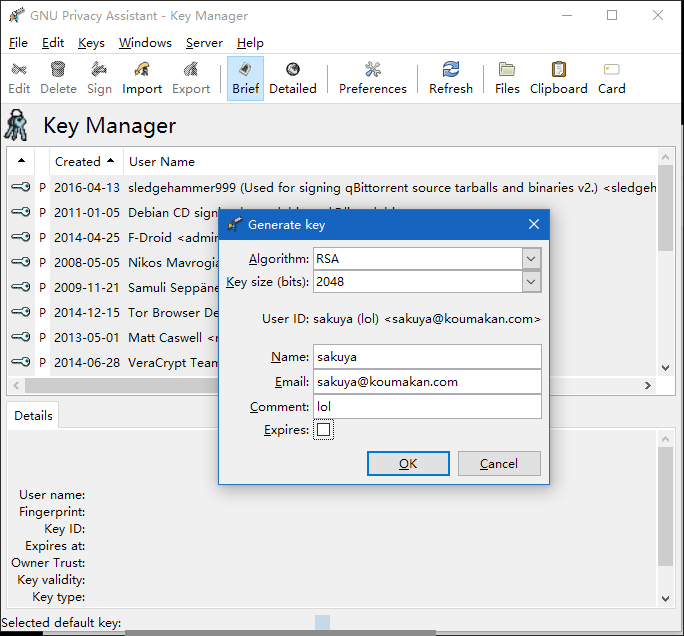Click the Email input field
Screen dimensions: 684x636
coord(427,381)
